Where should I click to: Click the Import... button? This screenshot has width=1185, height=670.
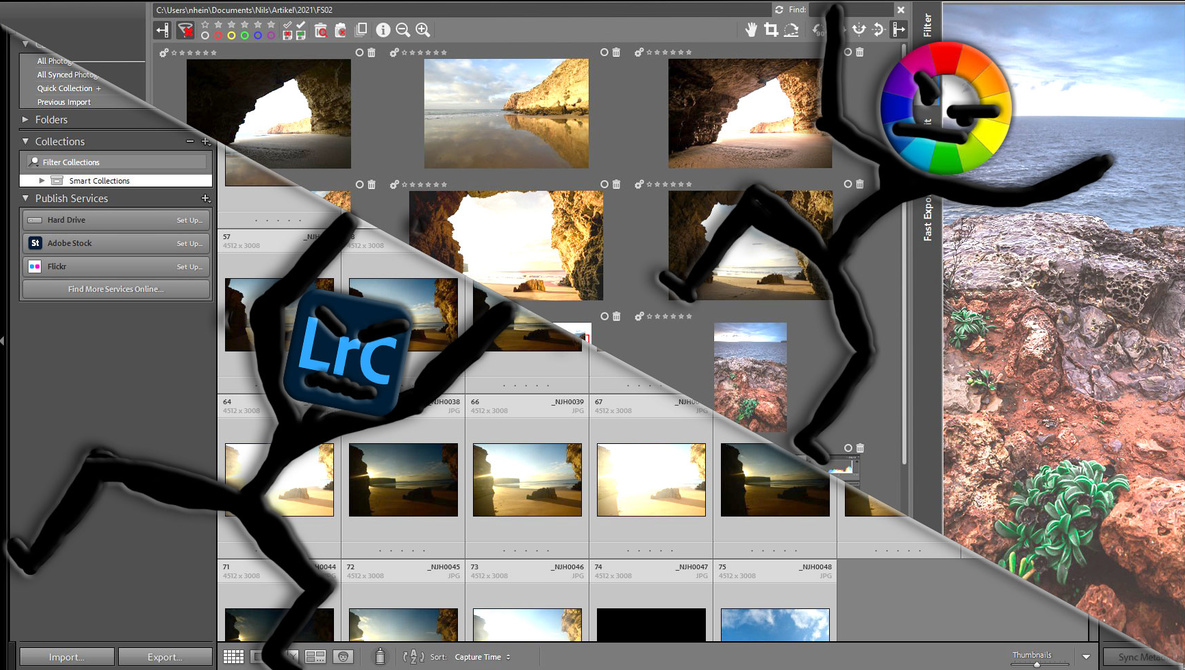coord(67,657)
